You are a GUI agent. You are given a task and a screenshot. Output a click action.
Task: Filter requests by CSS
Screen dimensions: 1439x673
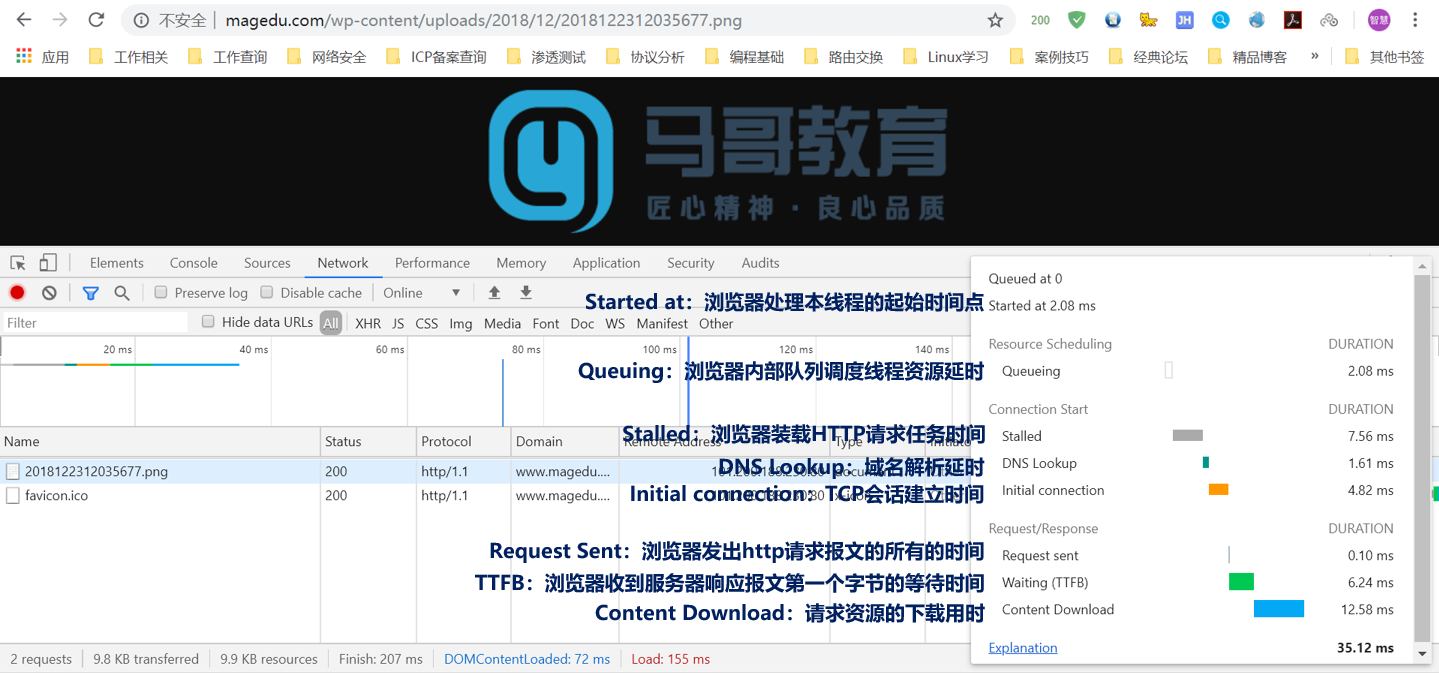click(x=427, y=323)
